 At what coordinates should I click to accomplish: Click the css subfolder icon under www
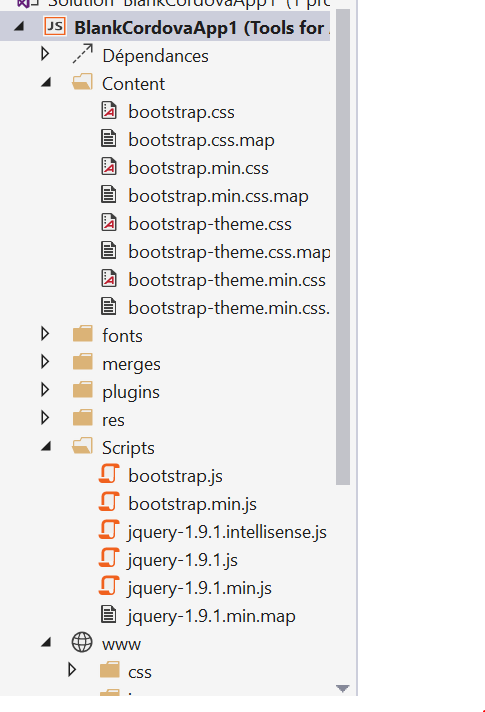(x=109, y=671)
